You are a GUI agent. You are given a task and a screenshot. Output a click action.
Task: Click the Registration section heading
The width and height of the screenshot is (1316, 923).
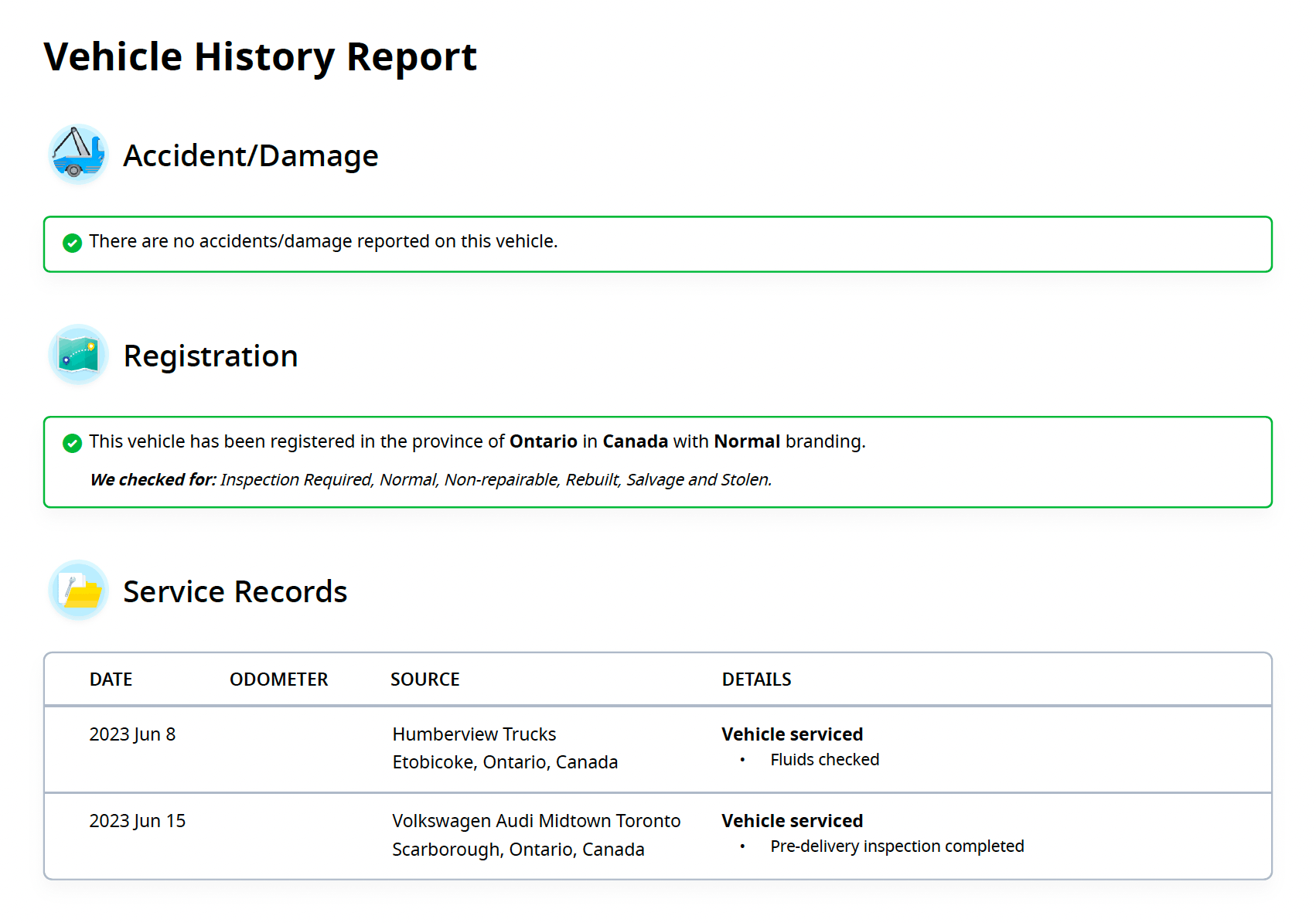[210, 356]
